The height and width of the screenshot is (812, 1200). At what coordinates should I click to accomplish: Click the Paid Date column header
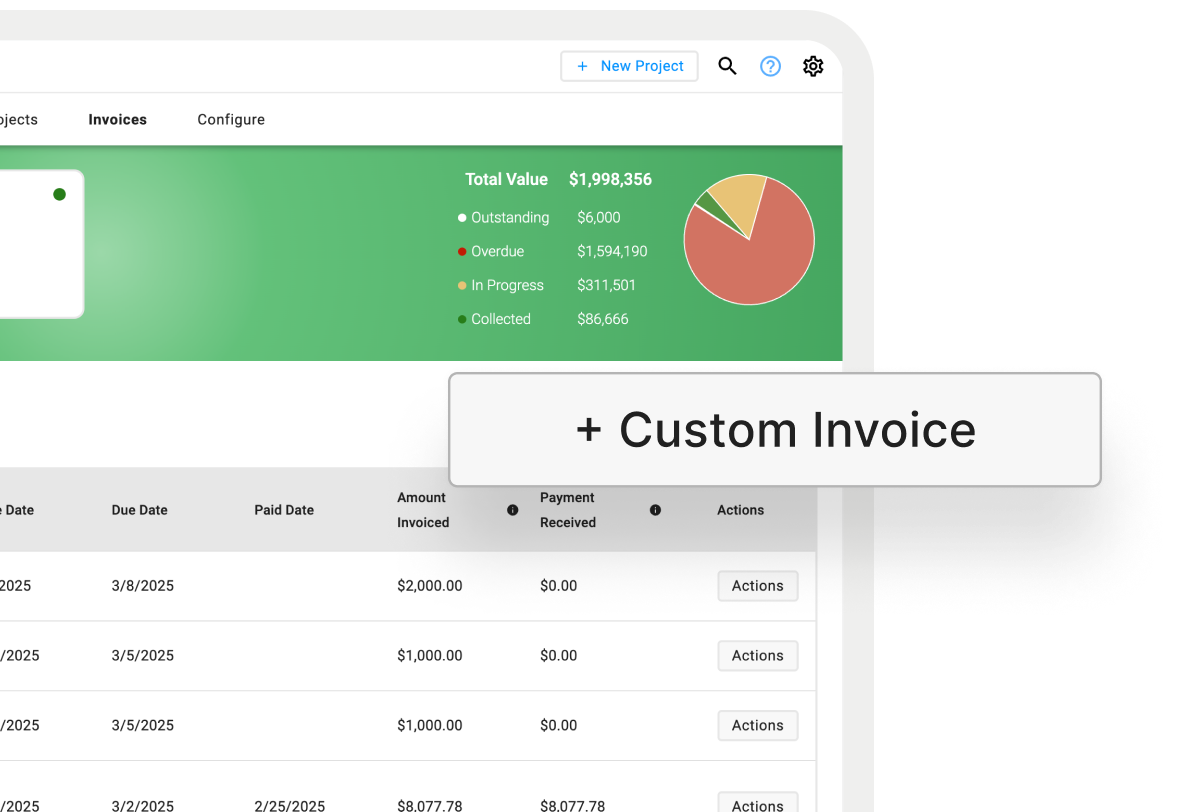coord(284,510)
